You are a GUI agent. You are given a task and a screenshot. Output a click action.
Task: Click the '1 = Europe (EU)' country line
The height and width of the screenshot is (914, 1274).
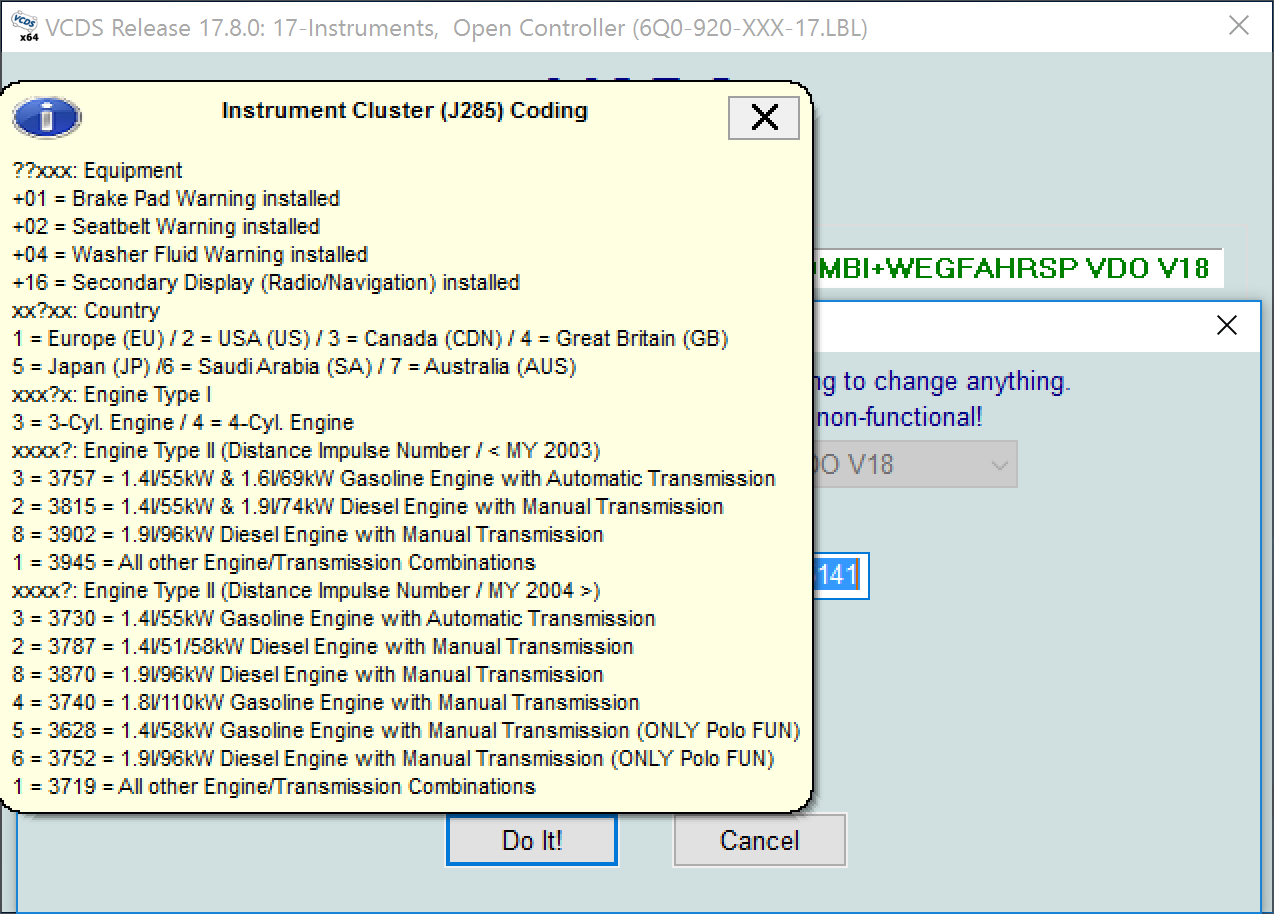click(x=371, y=339)
